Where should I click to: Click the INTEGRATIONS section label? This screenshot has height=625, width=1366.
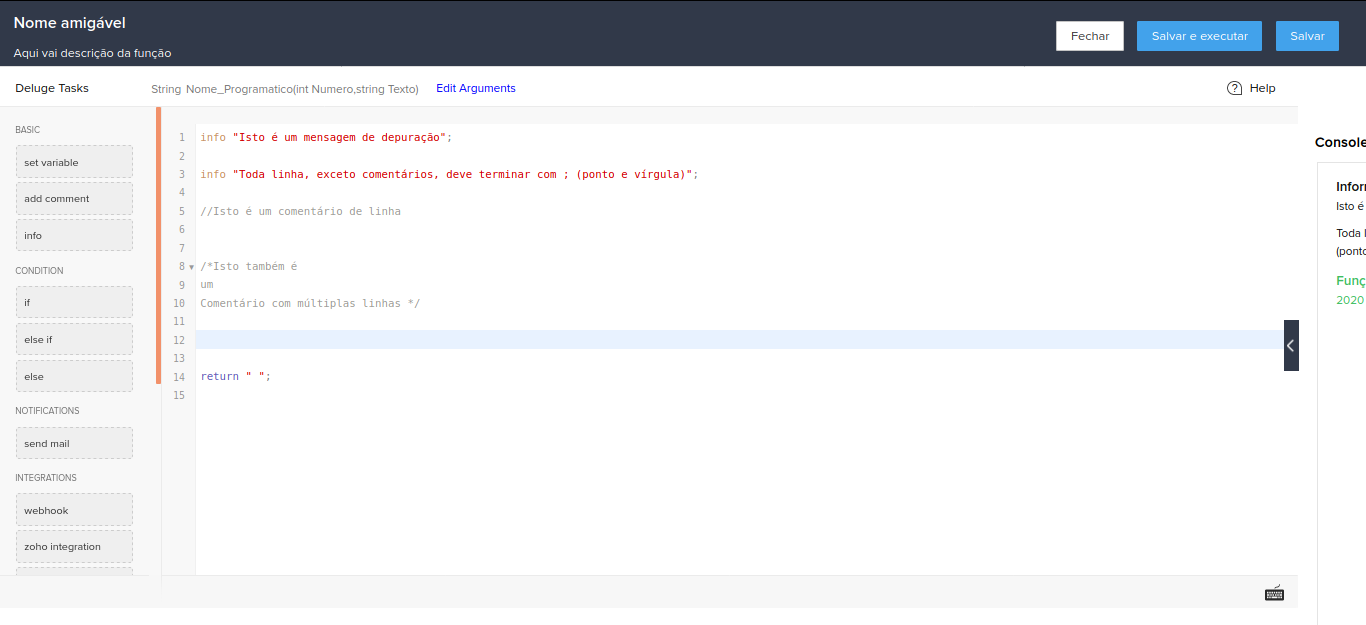(x=46, y=478)
